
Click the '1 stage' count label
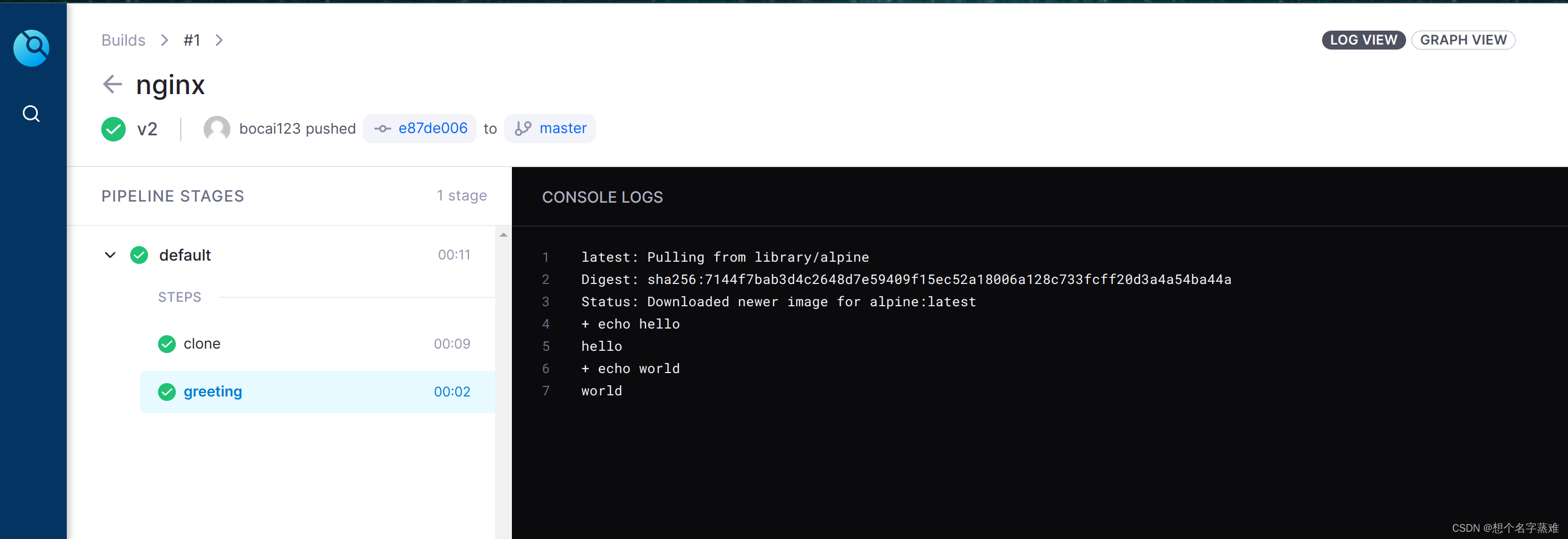(x=461, y=195)
